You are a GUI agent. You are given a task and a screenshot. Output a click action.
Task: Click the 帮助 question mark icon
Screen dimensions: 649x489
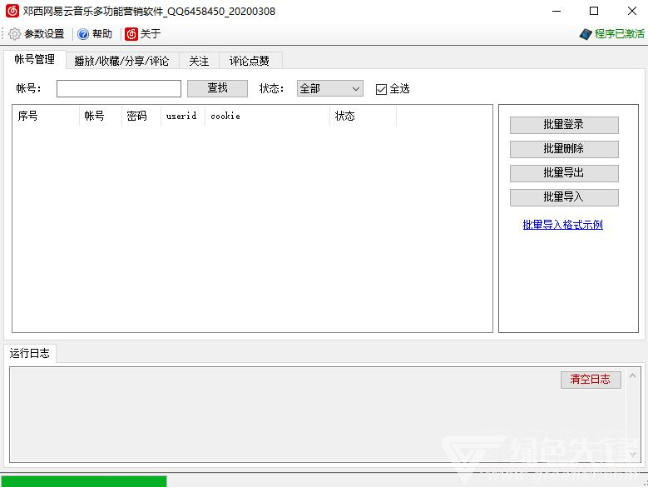click(x=83, y=34)
